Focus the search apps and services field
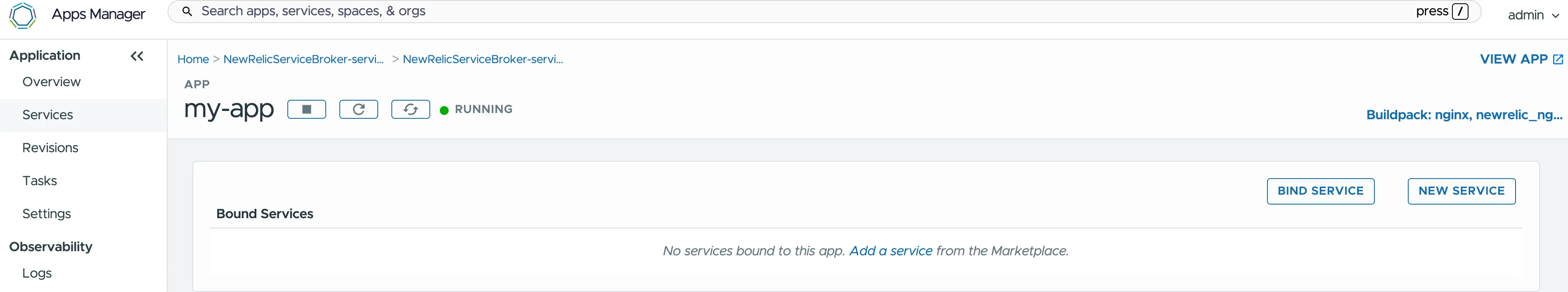Screen dimensions: 1568x292 (x=730, y=12)
